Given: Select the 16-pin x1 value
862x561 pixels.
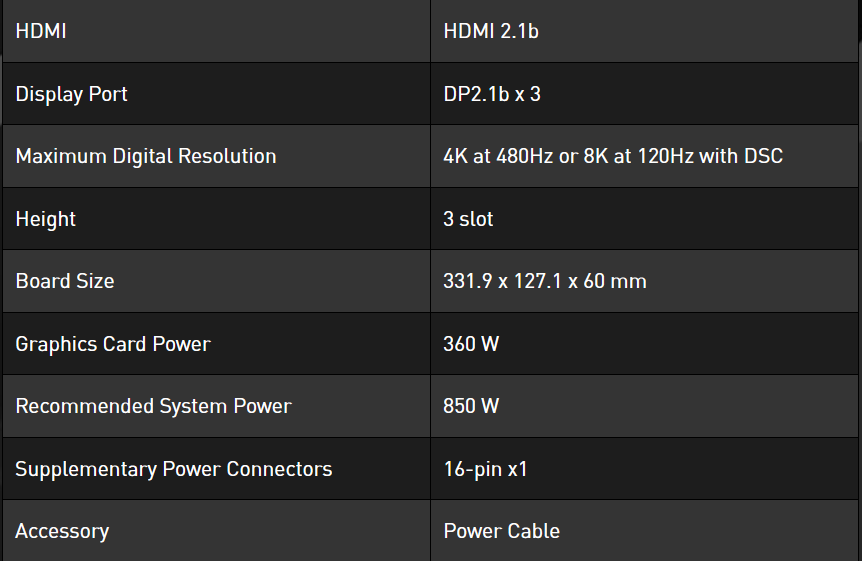Looking at the screenshot, I should tap(485, 469).
